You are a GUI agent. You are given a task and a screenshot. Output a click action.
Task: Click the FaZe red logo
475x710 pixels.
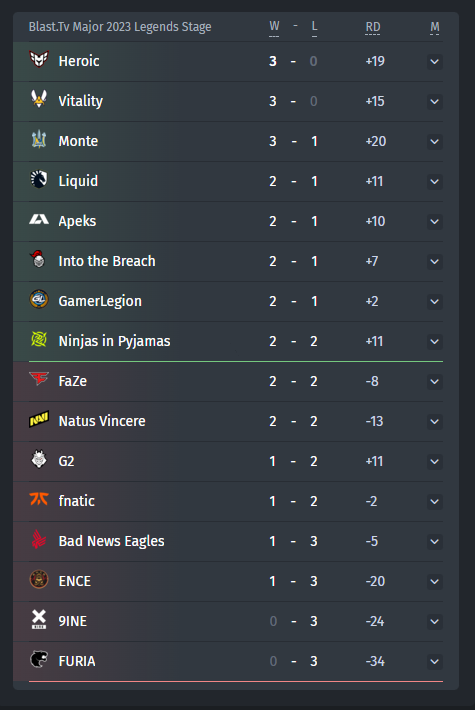(39, 379)
